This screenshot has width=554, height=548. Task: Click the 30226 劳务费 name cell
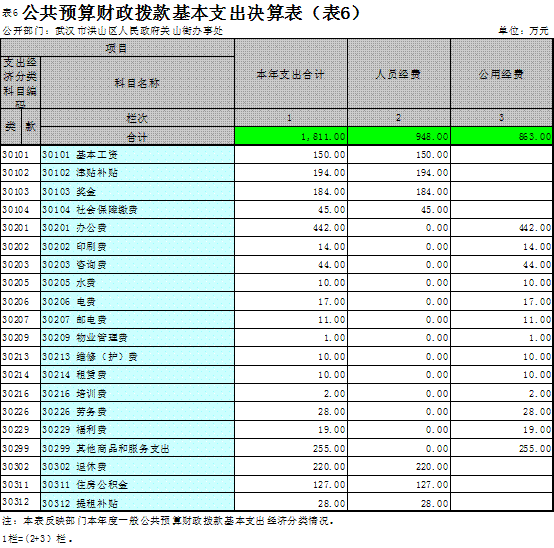click(x=137, y=411)
